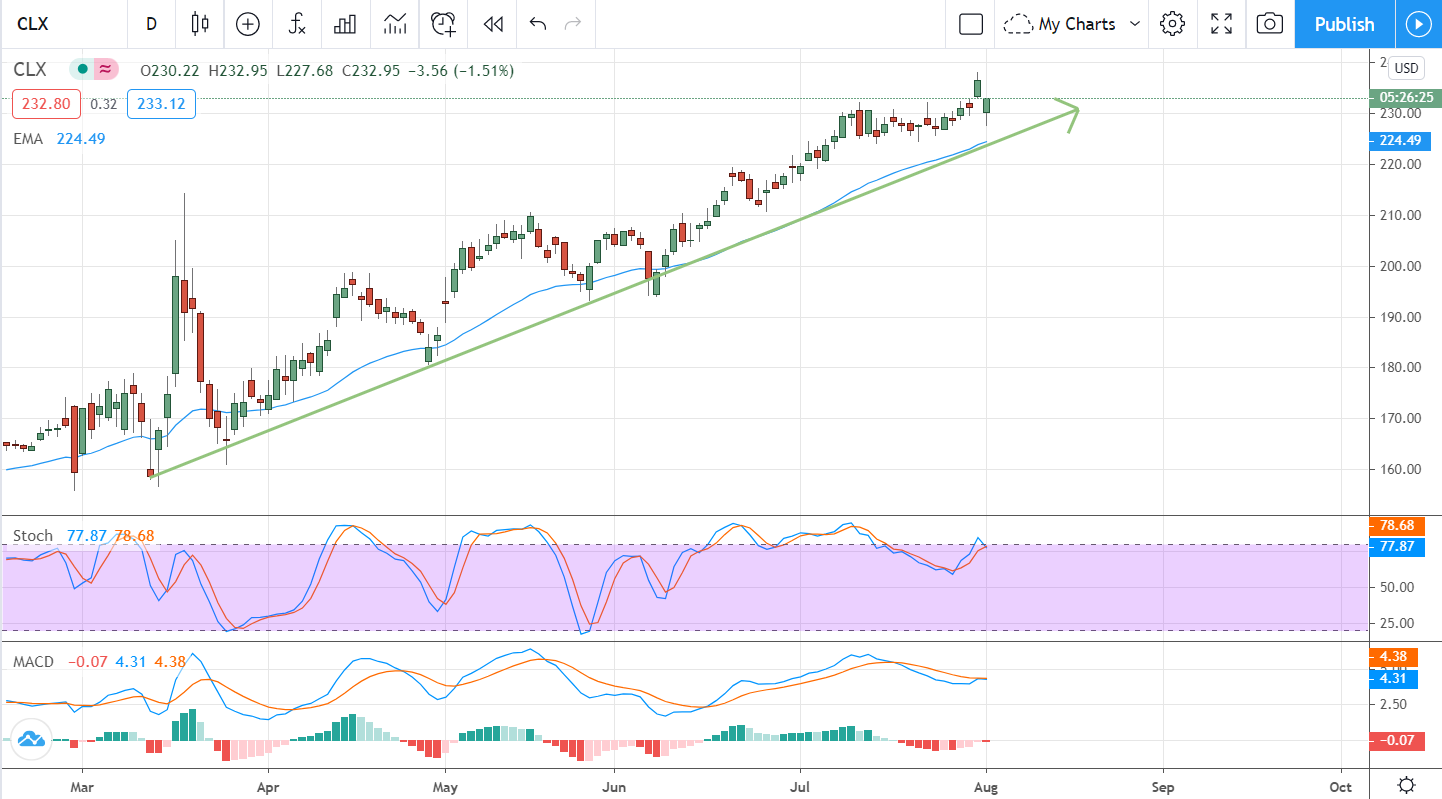Click the Stoch indicator label

pyautogui.click(x=32, y=536)
